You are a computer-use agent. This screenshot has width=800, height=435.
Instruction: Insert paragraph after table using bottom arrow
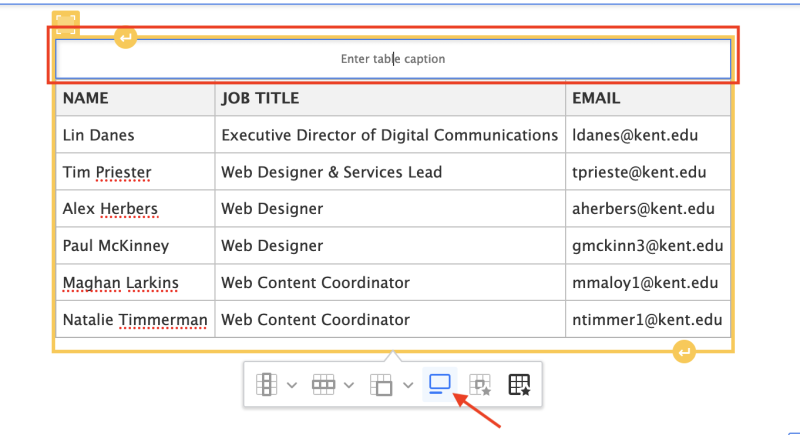(x=684, y=352)
